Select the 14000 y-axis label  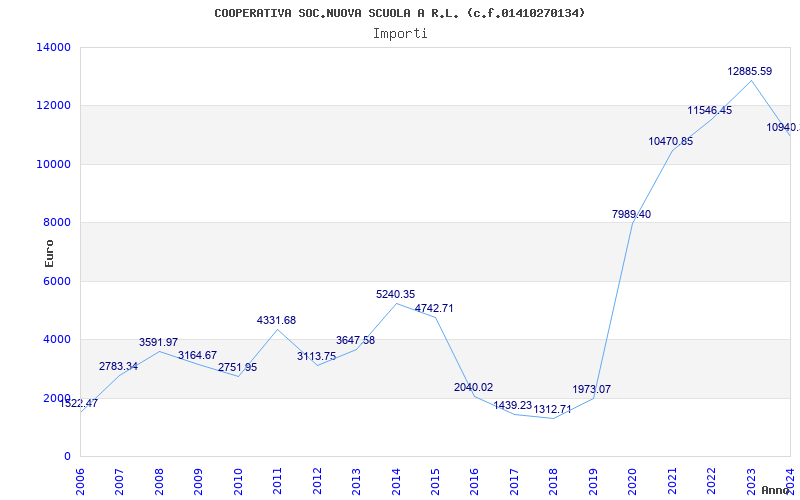[x=54, y=47]
